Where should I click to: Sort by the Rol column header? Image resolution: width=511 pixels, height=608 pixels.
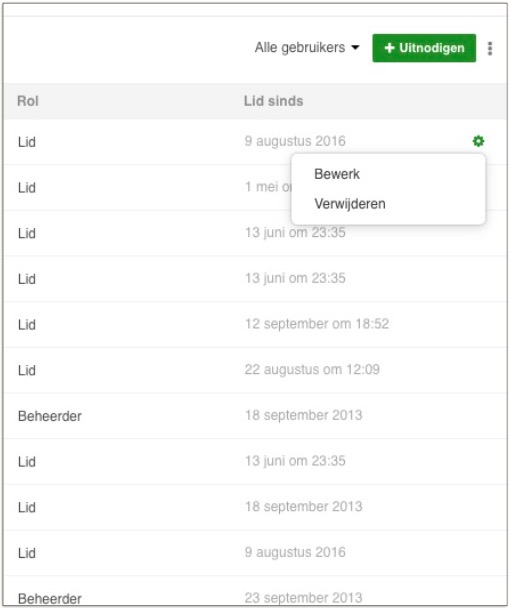[28, 101]
